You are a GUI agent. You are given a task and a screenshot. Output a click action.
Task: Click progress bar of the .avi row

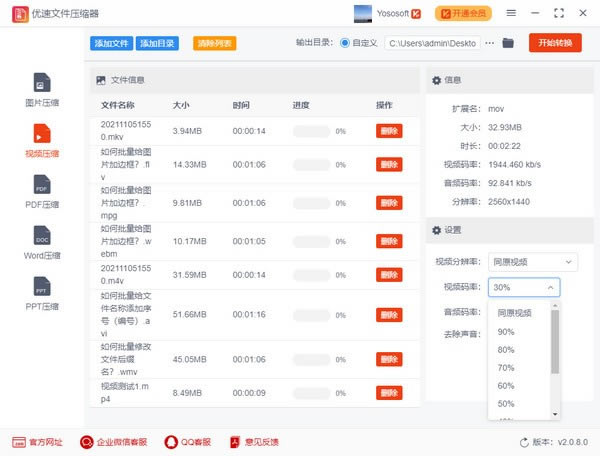[x=311, y=315]
